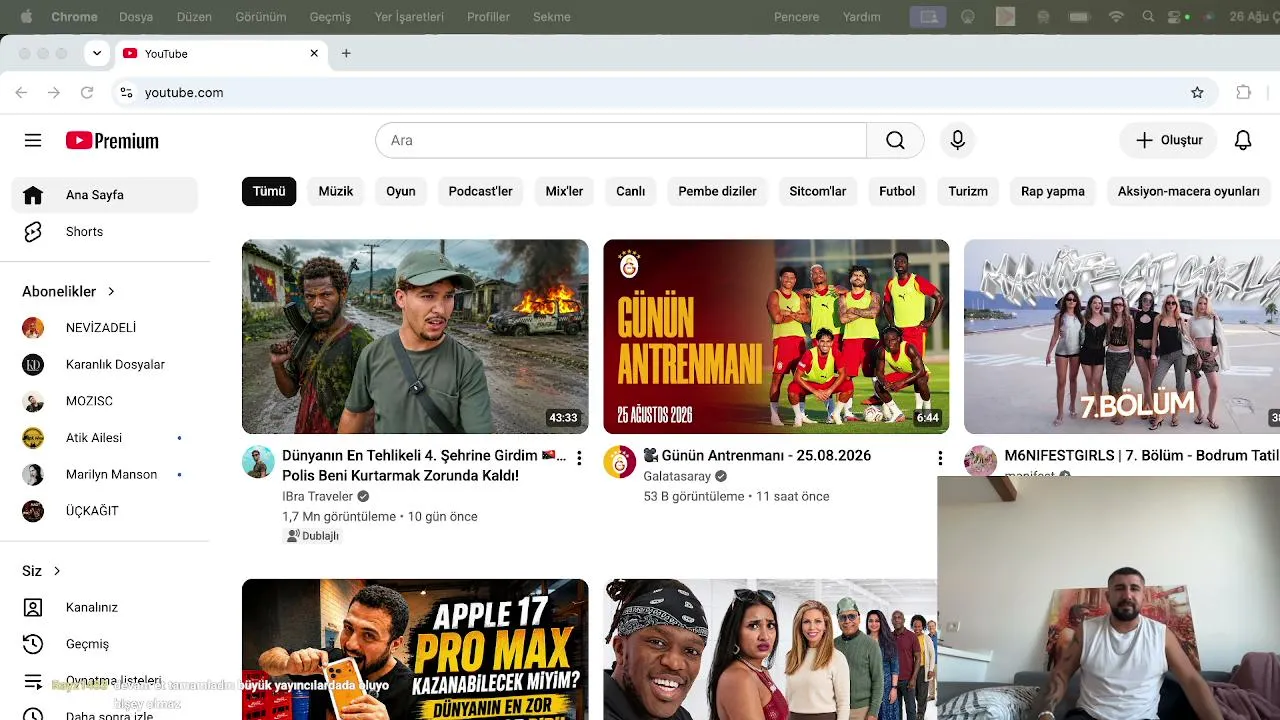
Task: Select the Sitcom'lar filter chip
Action: [818, 191]
